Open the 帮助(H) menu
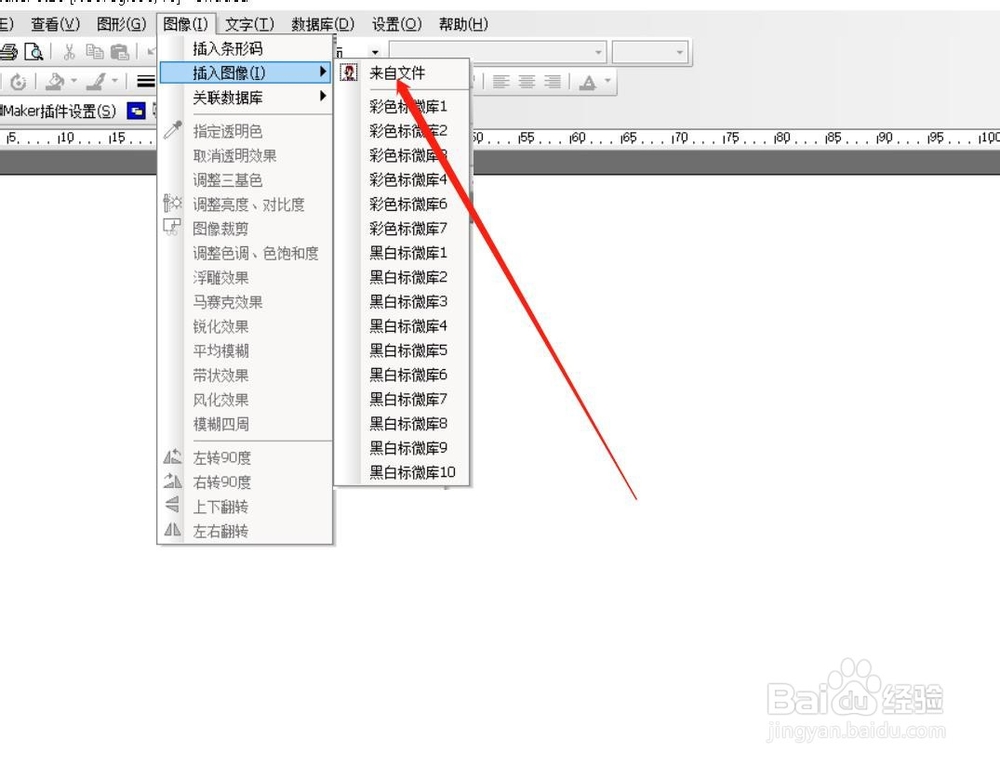Screen dimensions: 1000x765 coord(462,23)
